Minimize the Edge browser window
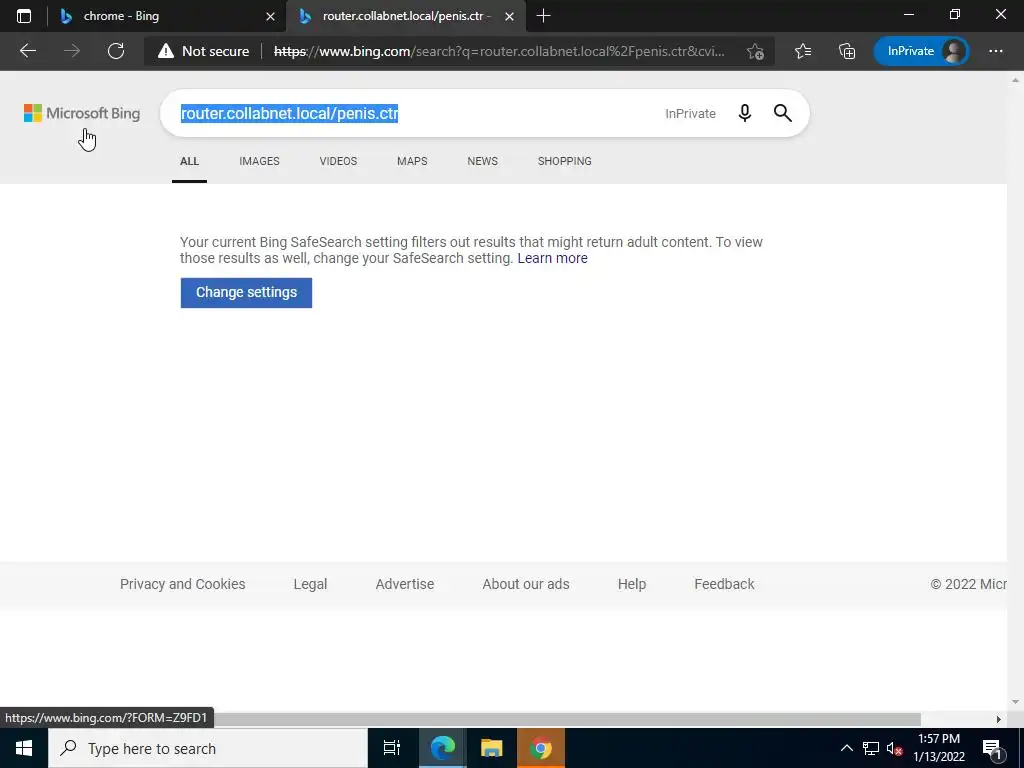The image size is (1024, 768). [x=908, y=14]
